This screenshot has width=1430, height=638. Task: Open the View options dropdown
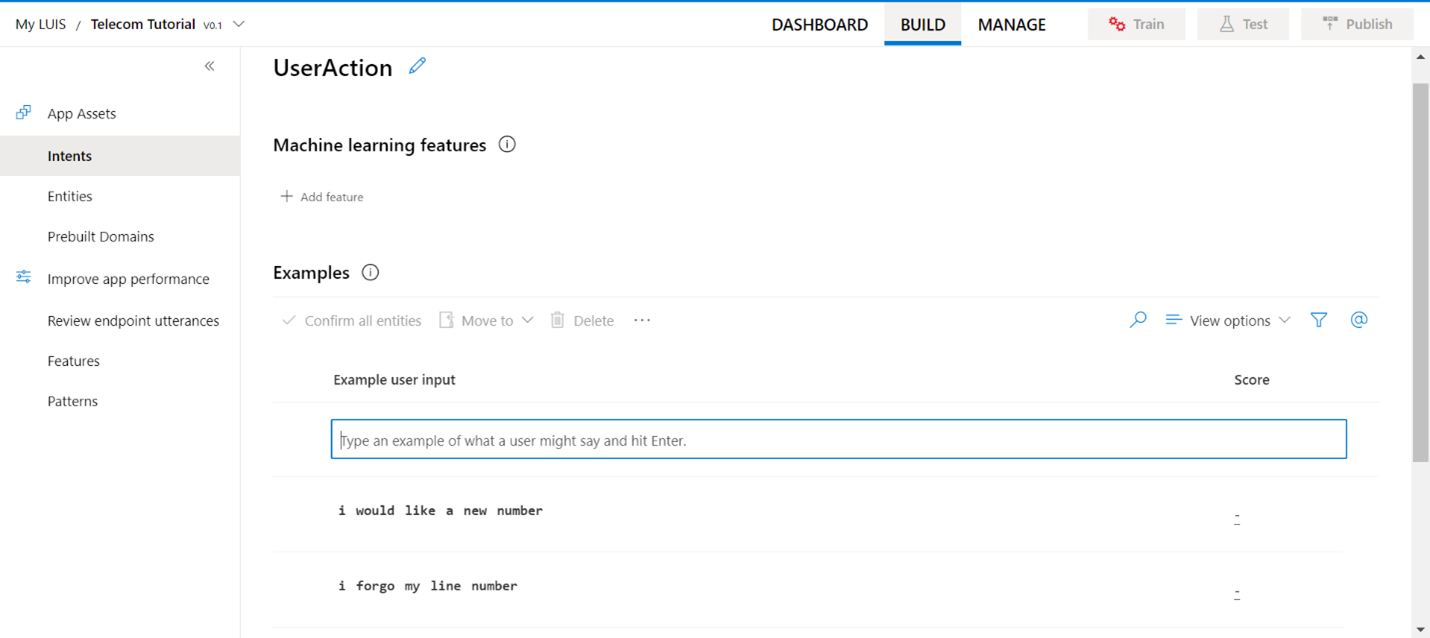click(1228, 320)
